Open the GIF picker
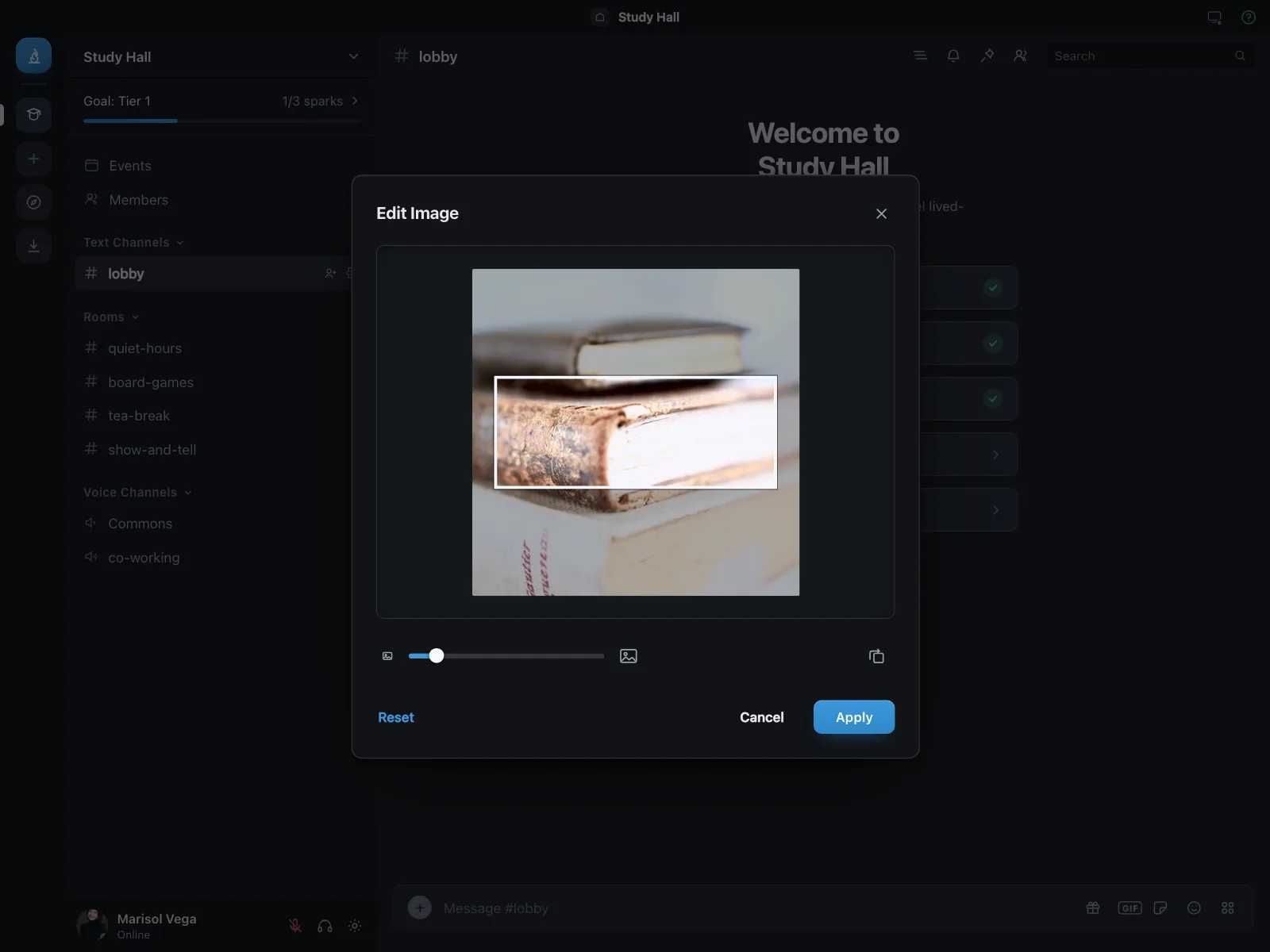 (1130, 908)
